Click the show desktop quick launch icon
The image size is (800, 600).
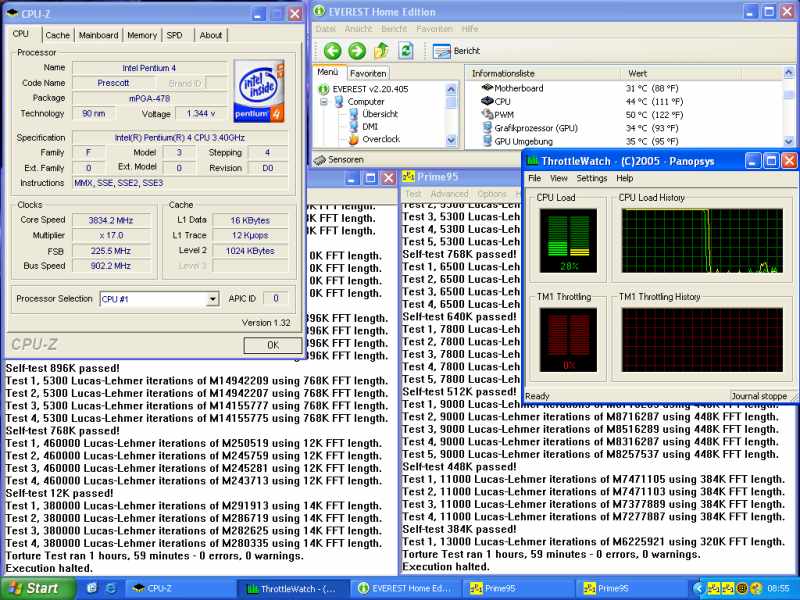[92, 588]
